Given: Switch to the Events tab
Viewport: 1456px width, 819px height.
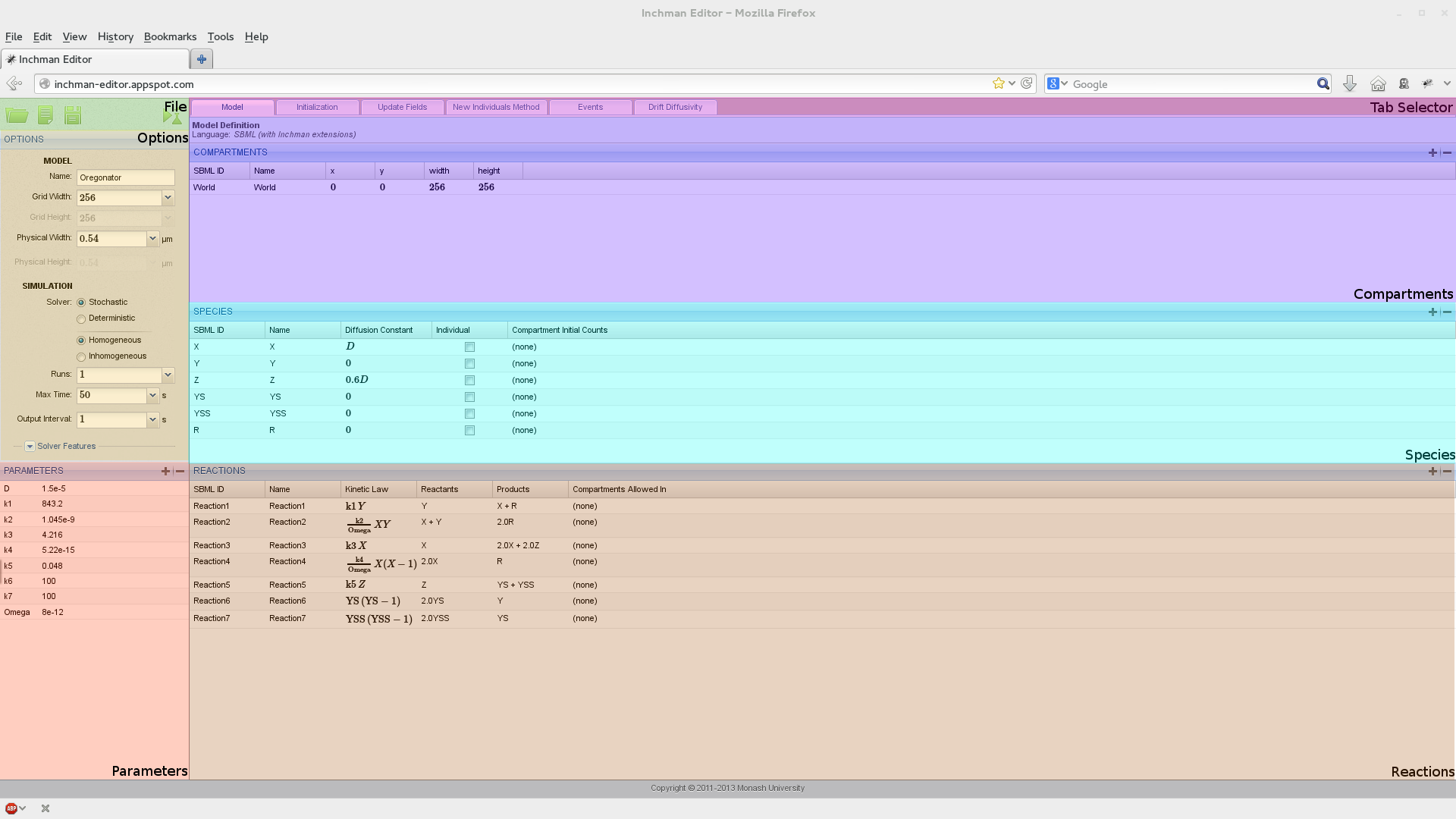Looking at the screenshot, I should [590, 107].
